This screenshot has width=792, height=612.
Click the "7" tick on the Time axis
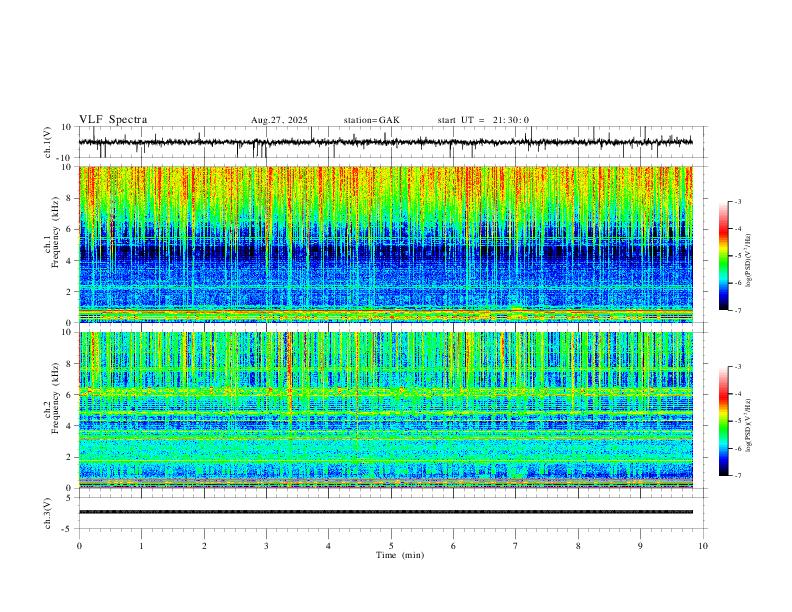516,546
